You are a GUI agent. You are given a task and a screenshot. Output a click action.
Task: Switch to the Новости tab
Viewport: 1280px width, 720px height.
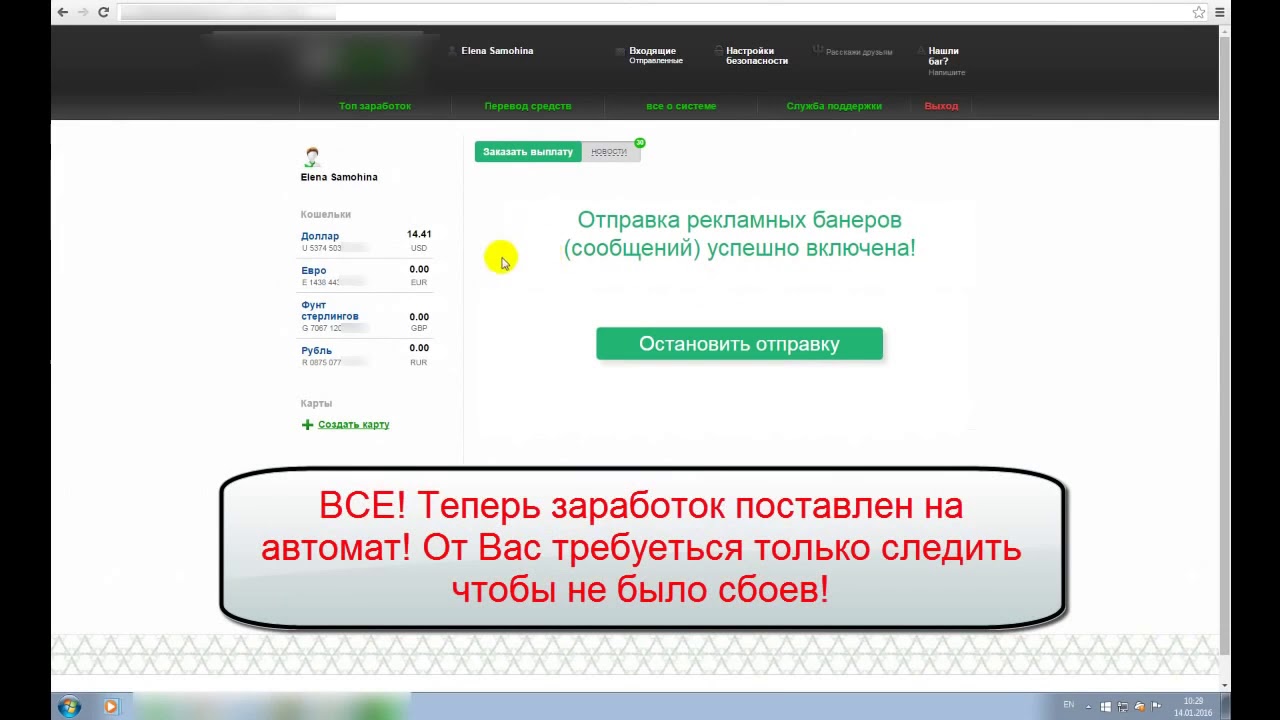click(x=609, y=152)
